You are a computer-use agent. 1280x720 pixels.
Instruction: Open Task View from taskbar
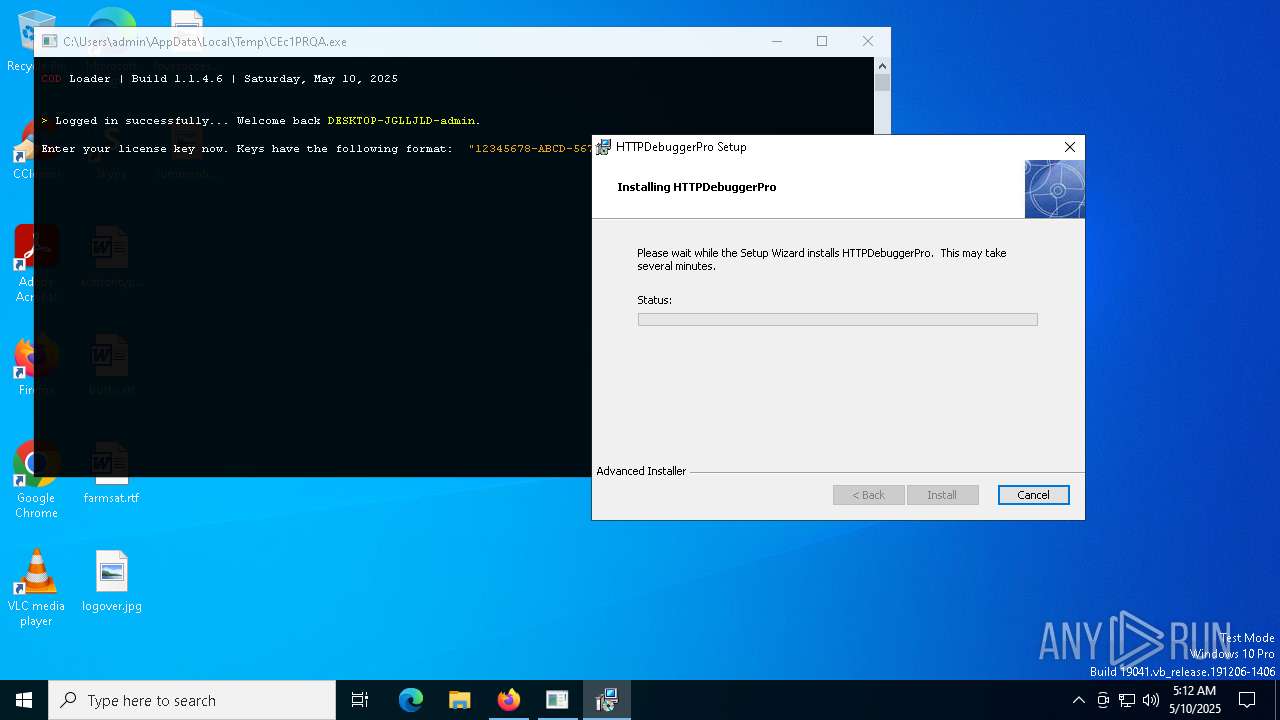[x=360, y=700]
